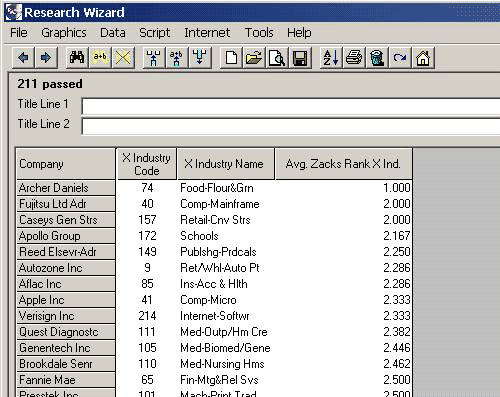Click the a+b calculate expression icon
Screen dimensions: 500x397
[x=100, y=58]
